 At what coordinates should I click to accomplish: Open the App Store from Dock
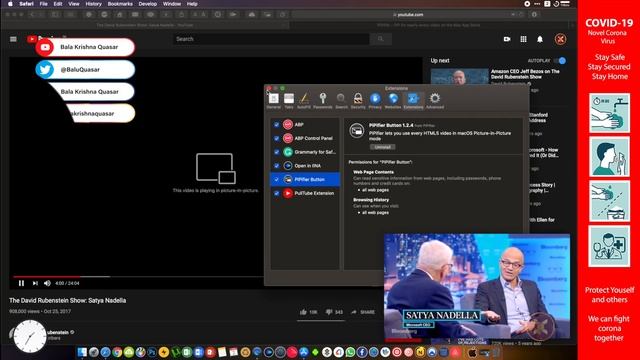click(x=304, y=352)
